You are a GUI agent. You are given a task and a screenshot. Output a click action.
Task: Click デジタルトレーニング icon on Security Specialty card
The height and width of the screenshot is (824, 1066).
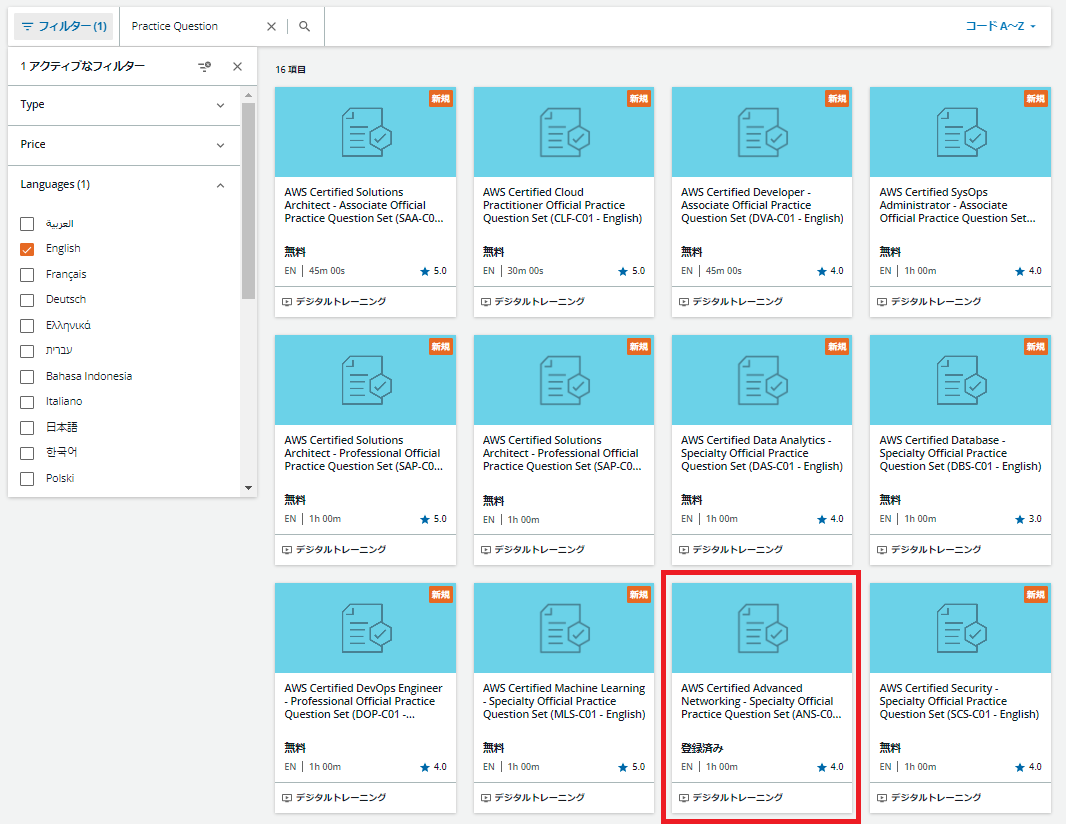882,798
